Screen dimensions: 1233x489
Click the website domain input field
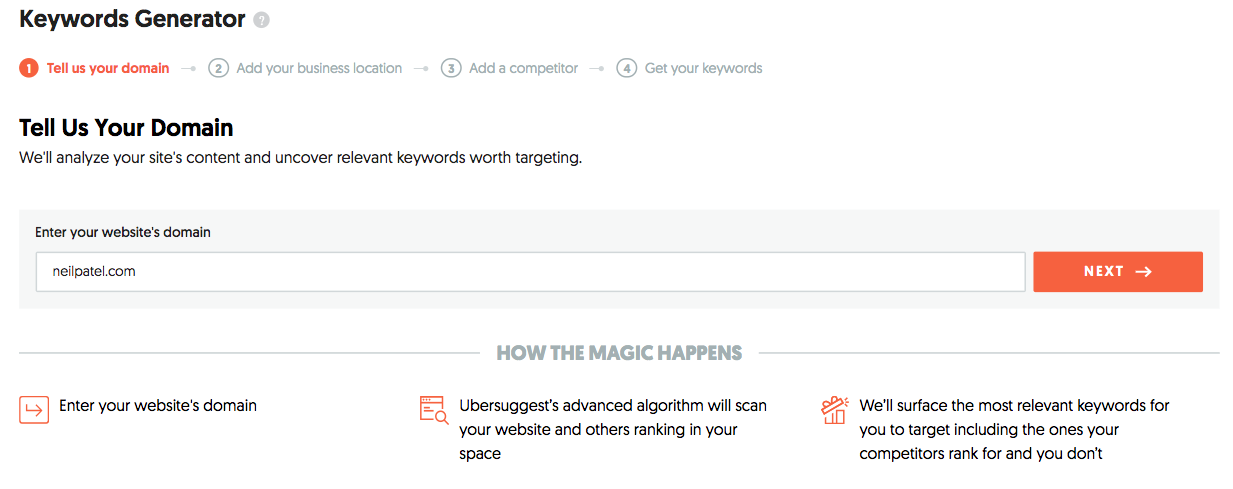pos(530,271)
